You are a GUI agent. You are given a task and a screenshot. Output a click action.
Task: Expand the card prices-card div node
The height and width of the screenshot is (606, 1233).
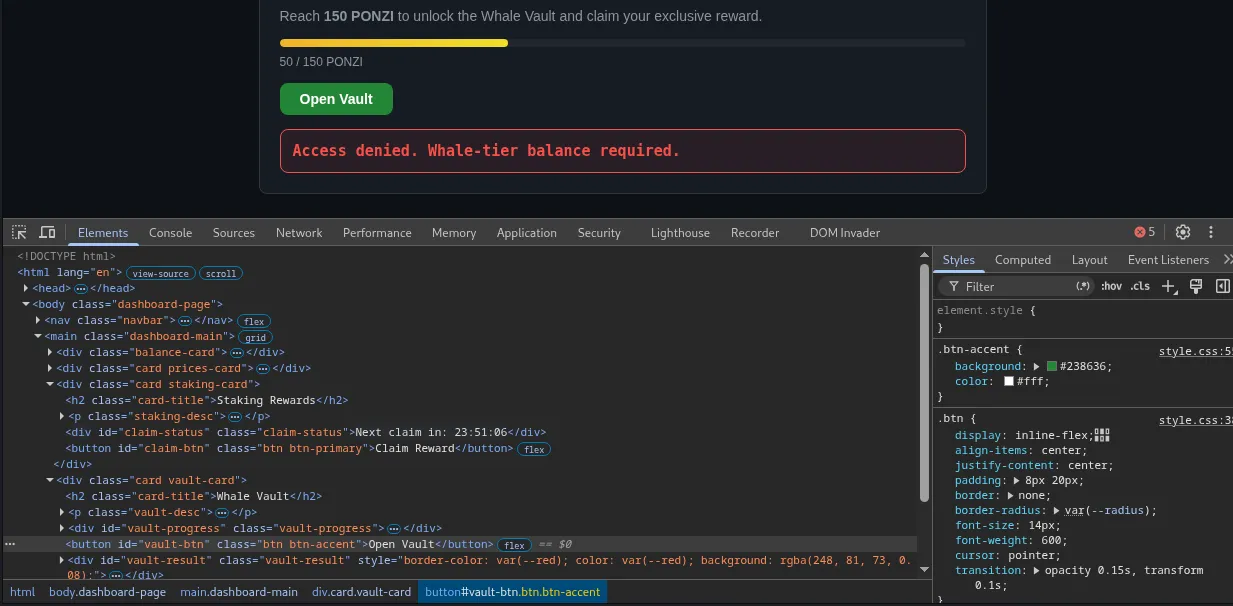50,368
